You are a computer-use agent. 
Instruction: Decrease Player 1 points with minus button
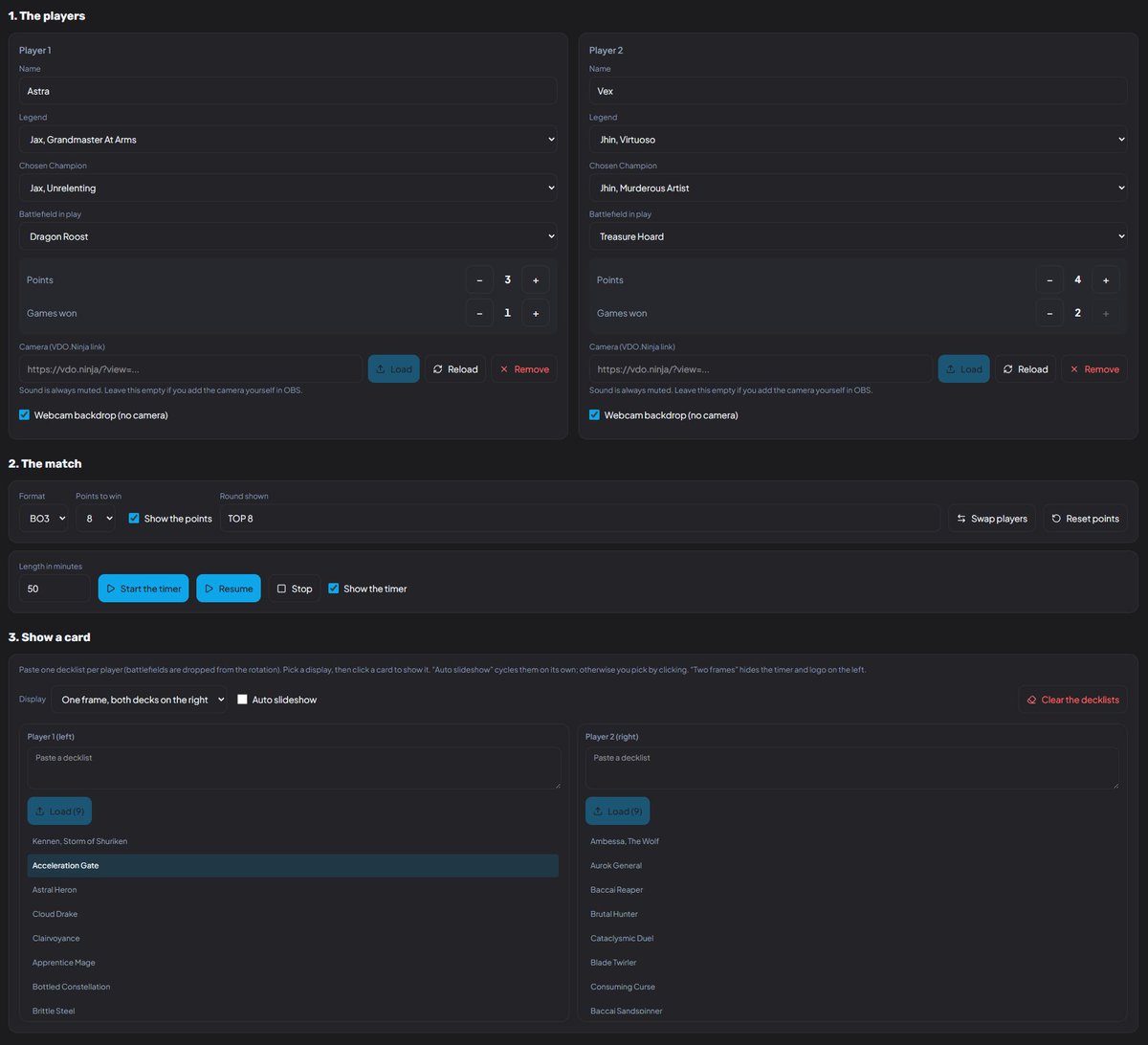click(479, 279)
